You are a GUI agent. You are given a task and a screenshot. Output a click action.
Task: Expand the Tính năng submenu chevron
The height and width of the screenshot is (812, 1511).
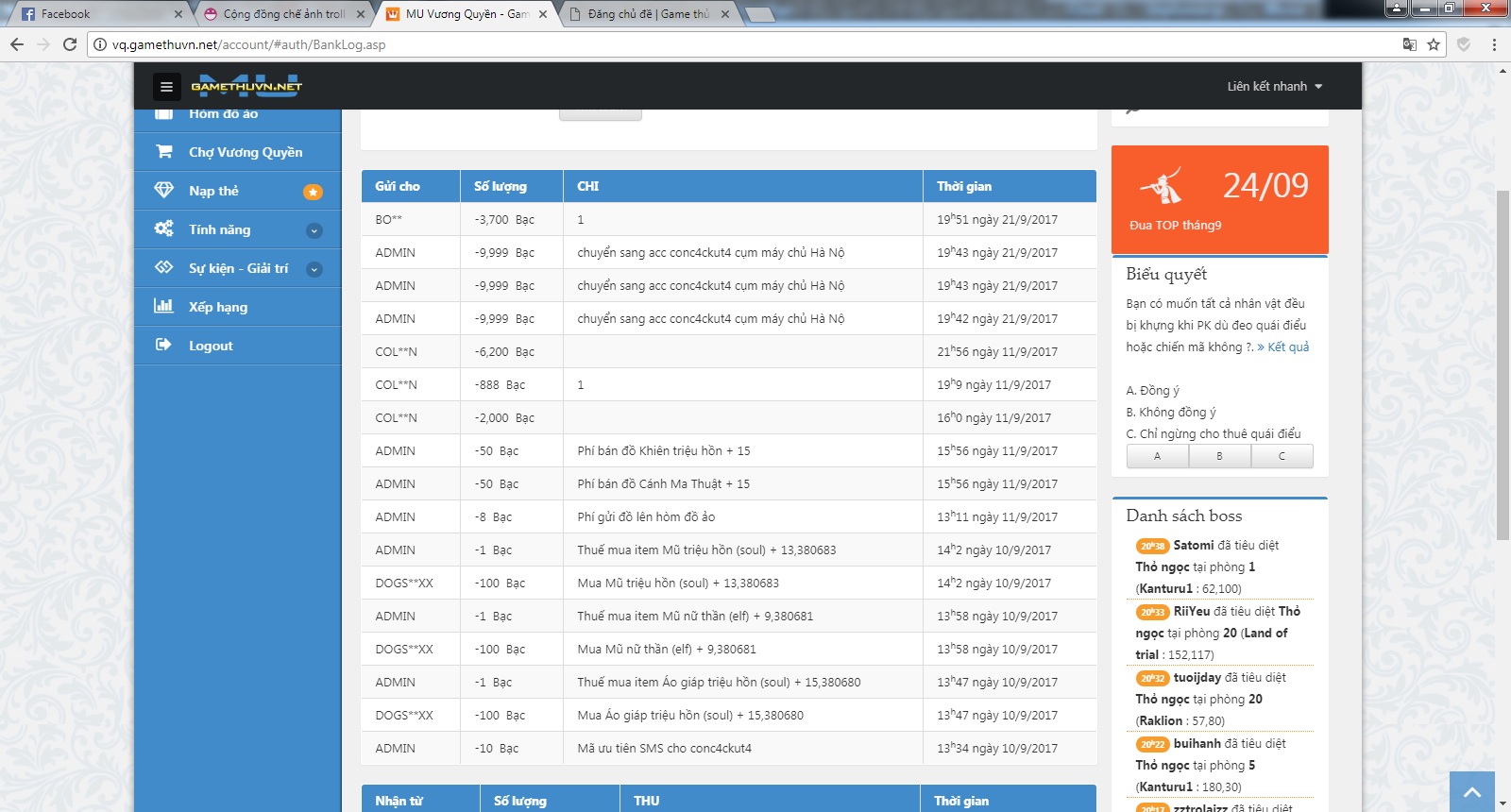point(314,230)
